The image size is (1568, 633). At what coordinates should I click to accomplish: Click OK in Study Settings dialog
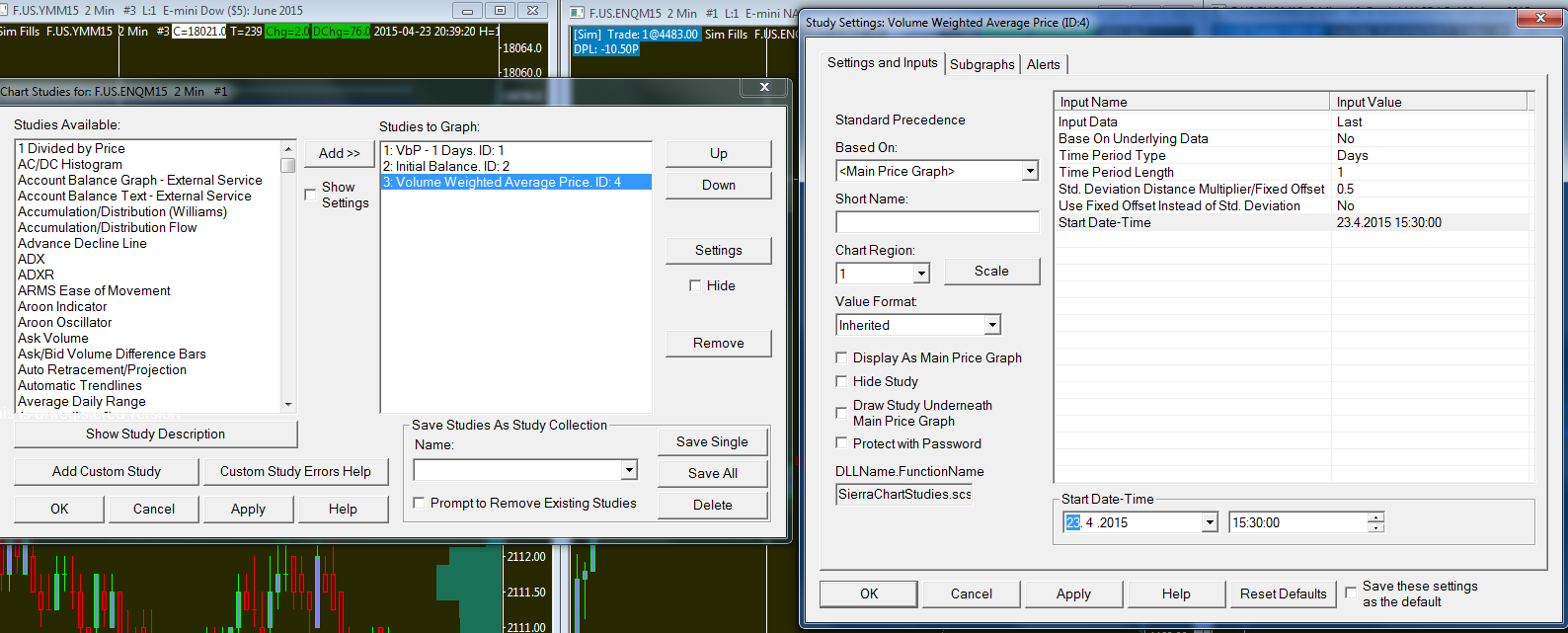(x=869, y=593)
